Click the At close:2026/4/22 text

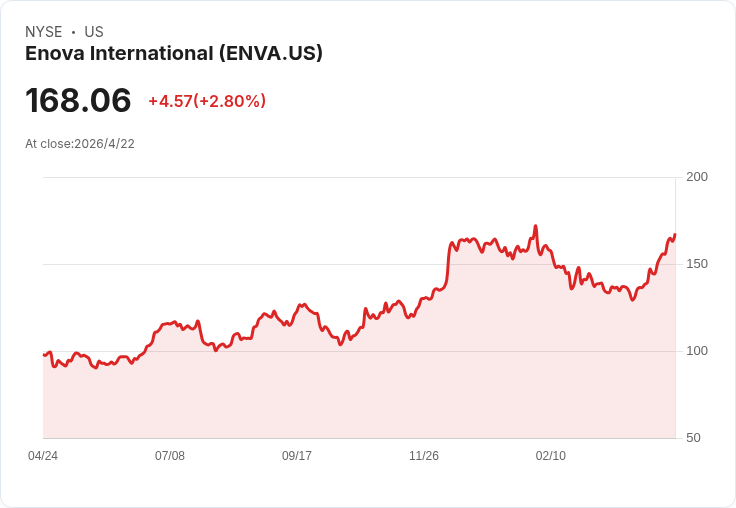tap(80, 144)
